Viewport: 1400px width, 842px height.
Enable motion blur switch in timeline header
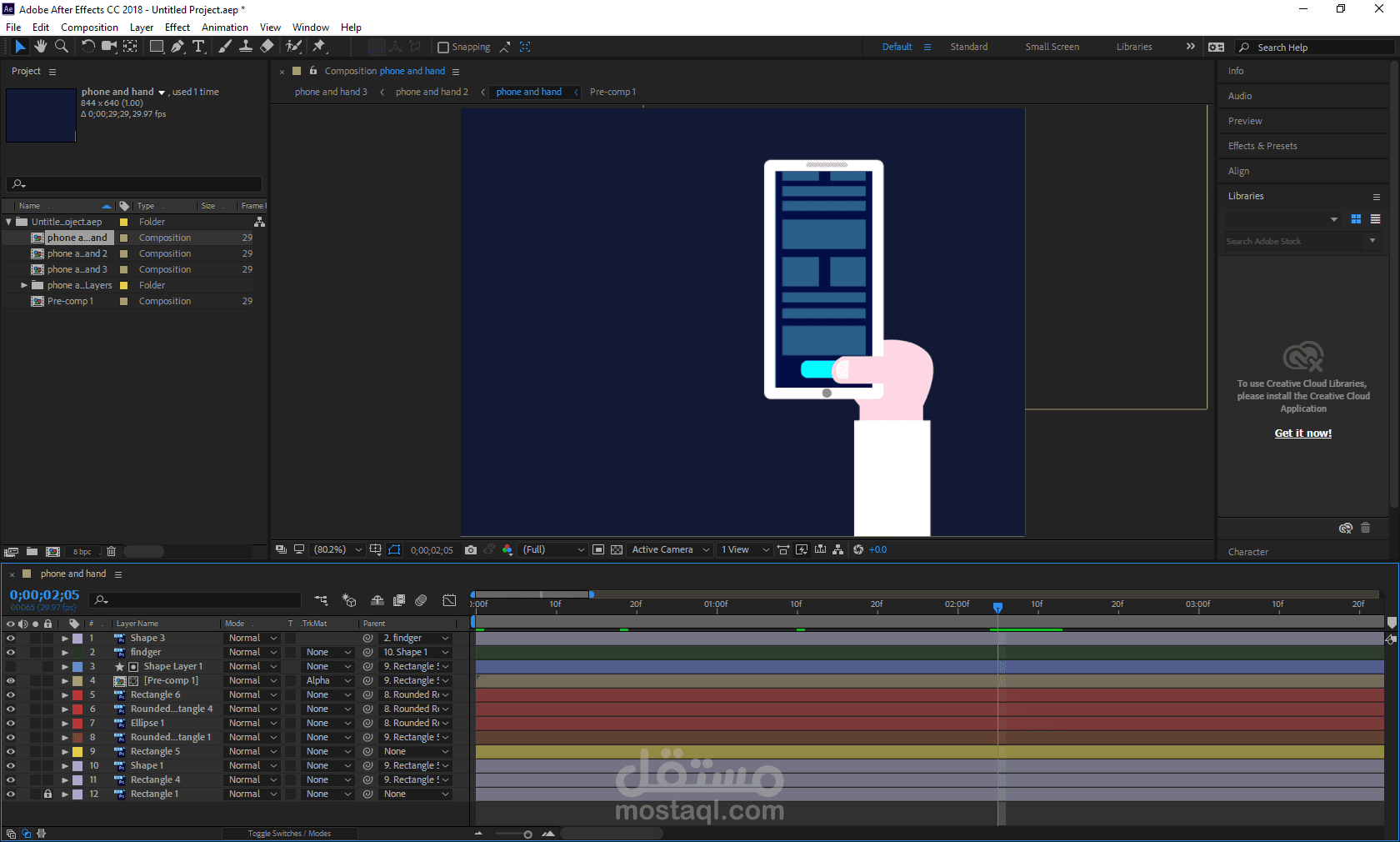[421, 600]
